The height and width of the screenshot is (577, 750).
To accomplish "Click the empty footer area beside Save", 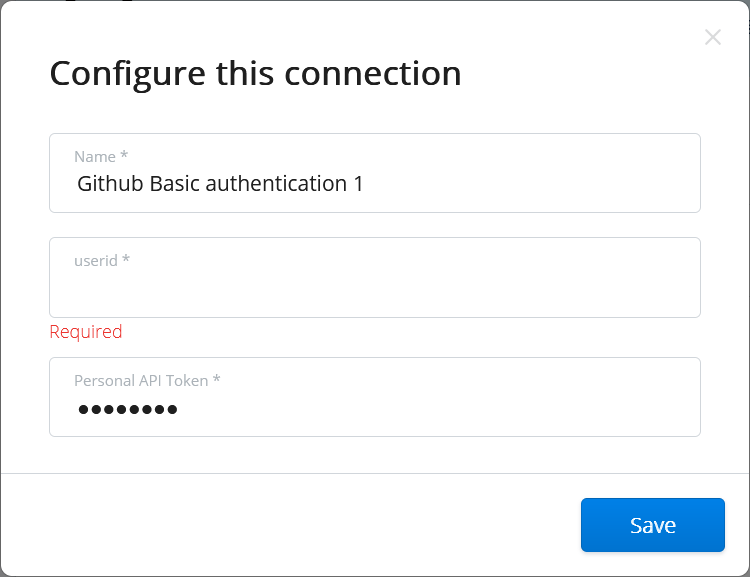I will pos(300,525).
